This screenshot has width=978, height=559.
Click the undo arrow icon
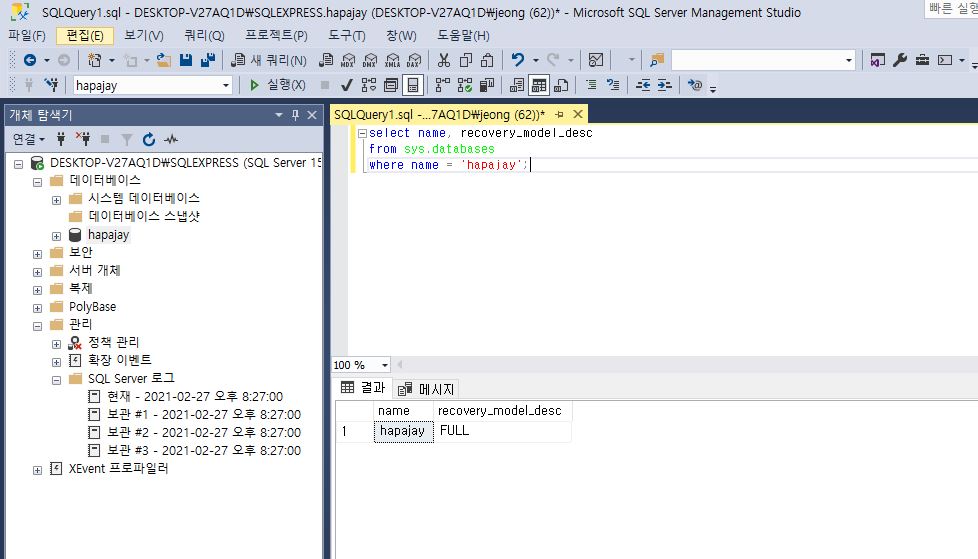point(518,60)
